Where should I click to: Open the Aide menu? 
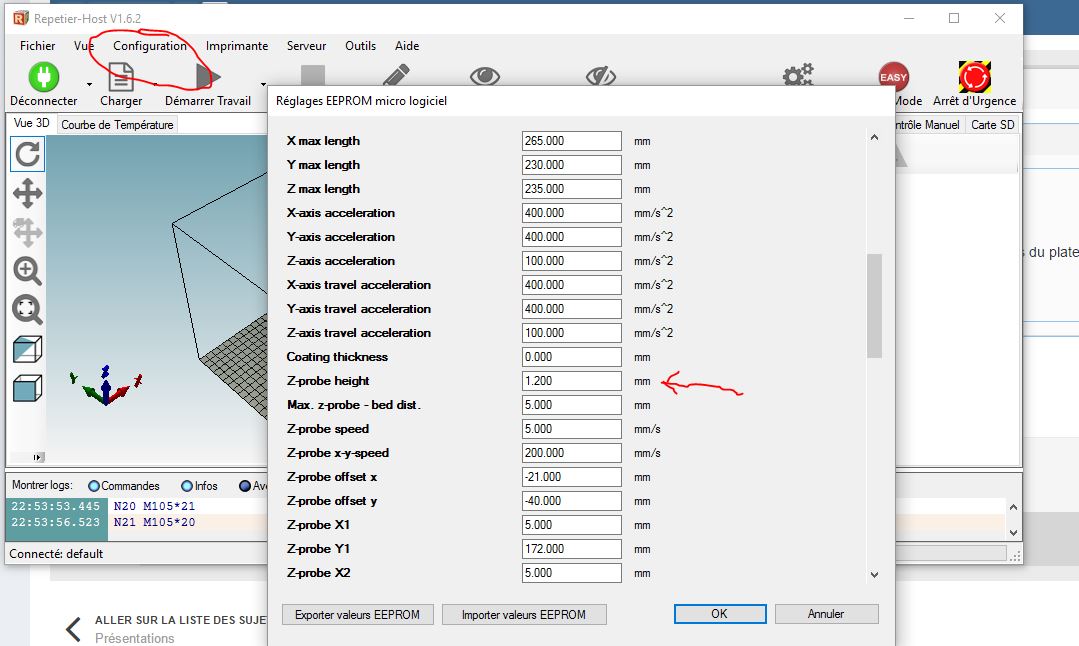point(407,45)
